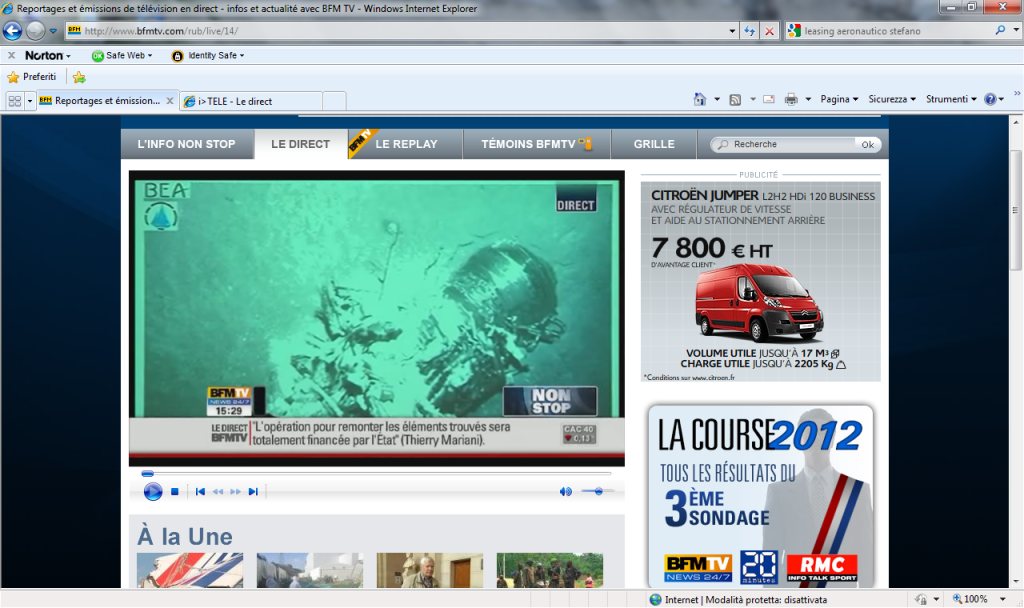Click the Ok search button
The height and width of the screenshot is (608, 1024).
(x=867, y=145)
